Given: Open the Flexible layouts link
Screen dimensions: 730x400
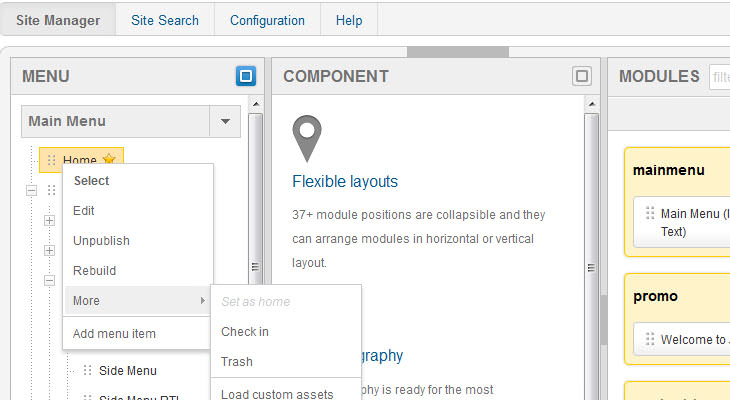Looking at the screenshot, I should [x=345, y=182].
